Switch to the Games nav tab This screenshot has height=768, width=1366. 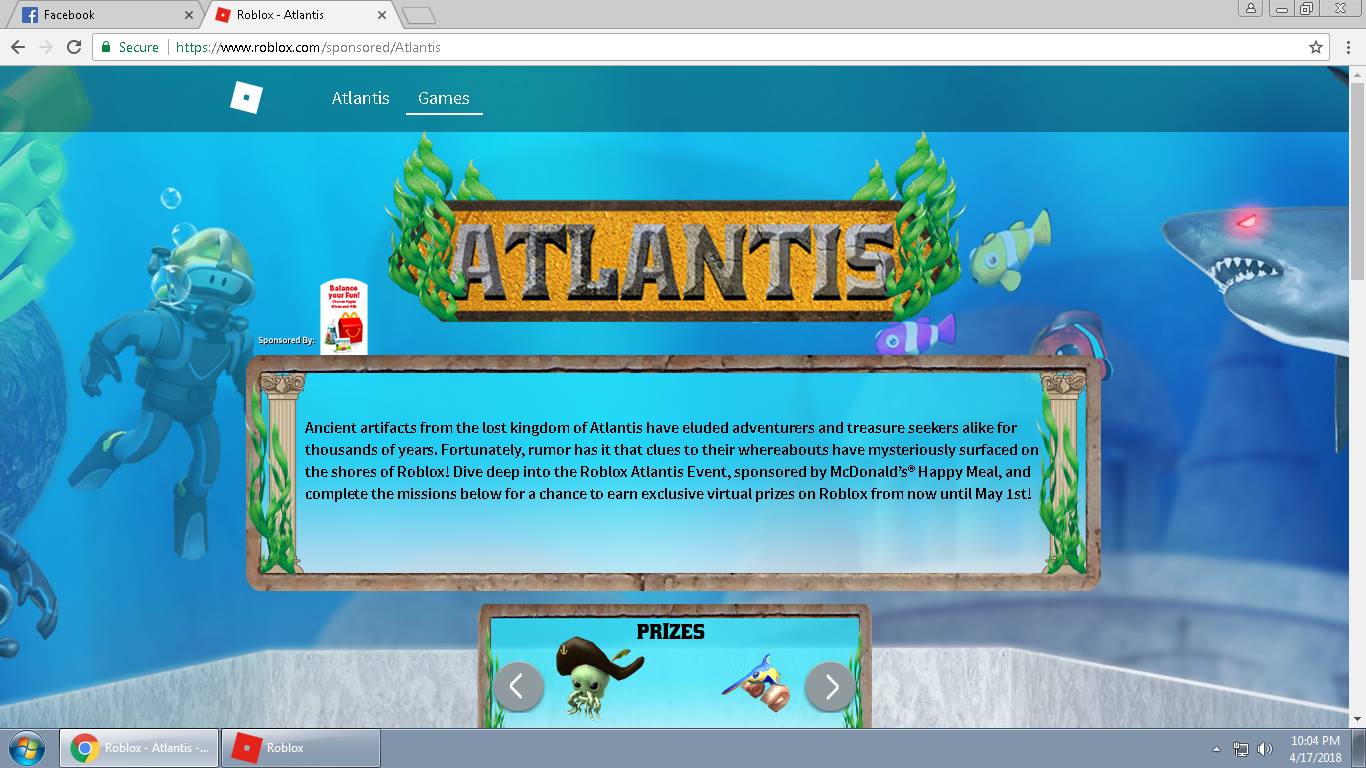pos(444,98)
